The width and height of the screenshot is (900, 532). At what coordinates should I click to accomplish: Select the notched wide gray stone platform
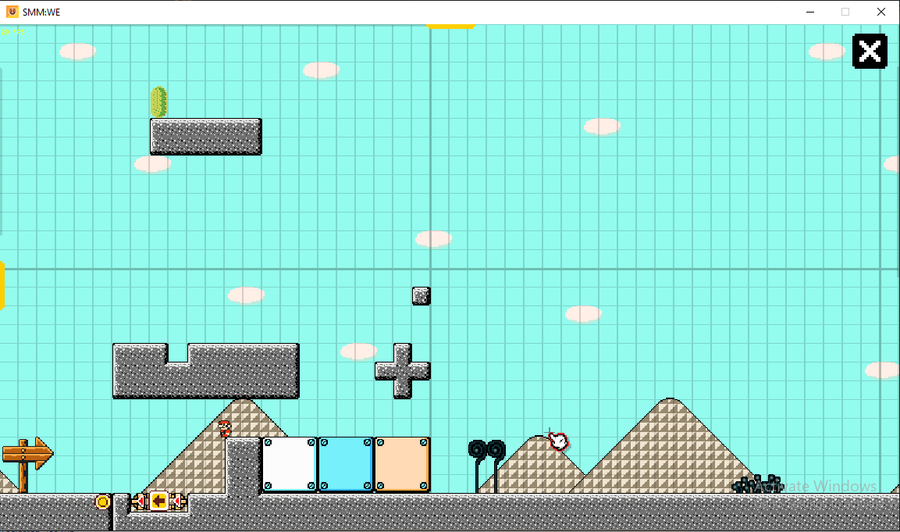coord(205,371)
